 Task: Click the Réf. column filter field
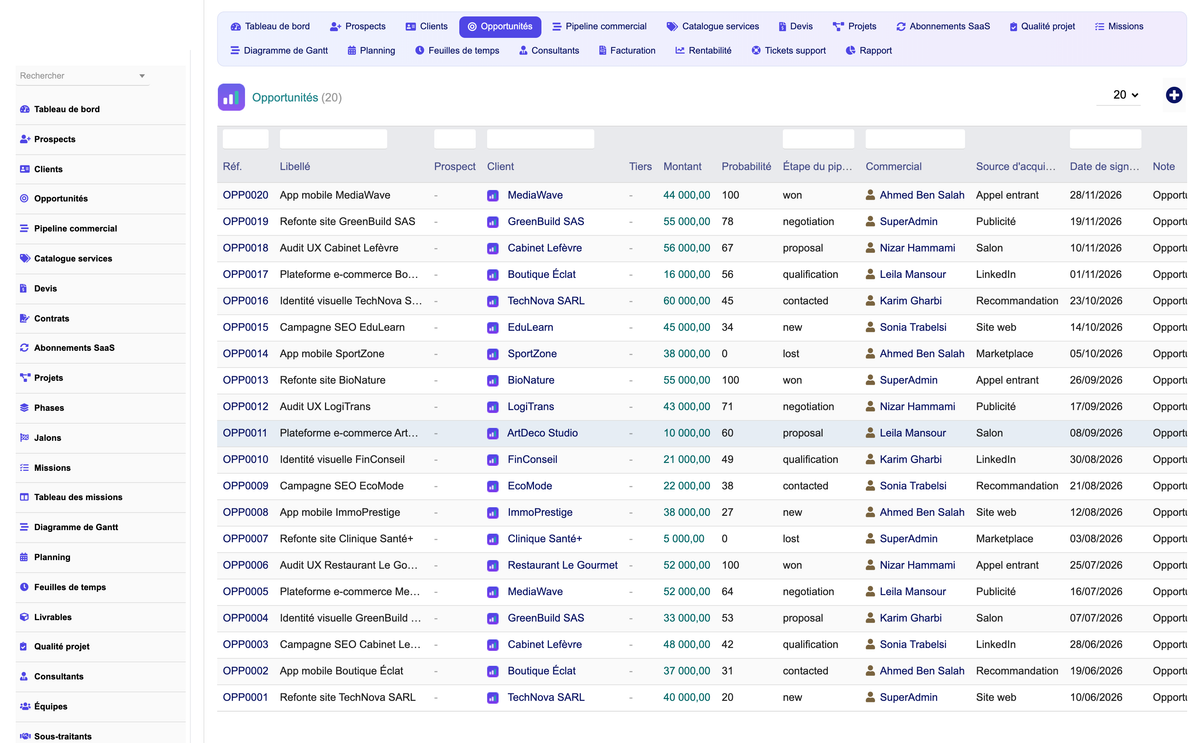[x=245, y=139]
